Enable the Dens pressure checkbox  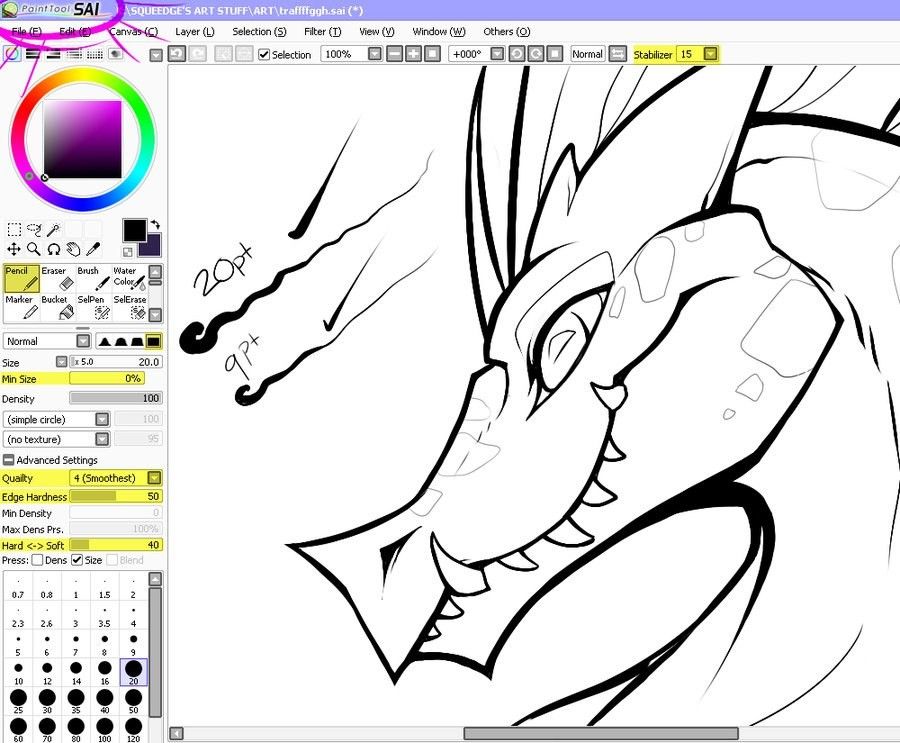click(38, 560)
